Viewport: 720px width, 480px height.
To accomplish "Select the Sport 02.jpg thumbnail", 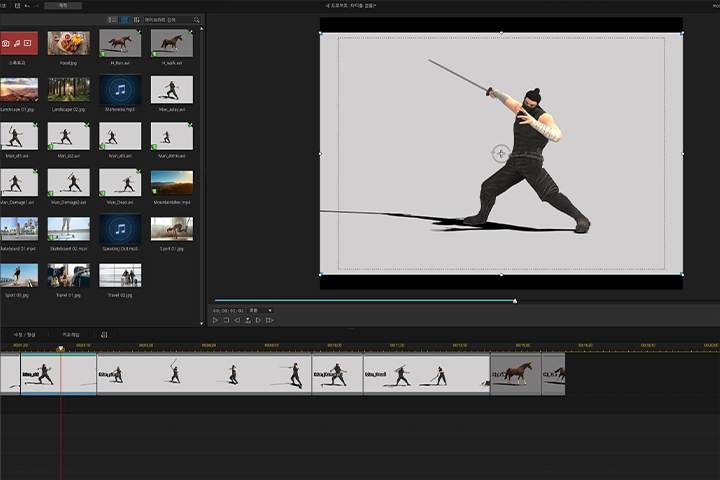I will point(18,275).
